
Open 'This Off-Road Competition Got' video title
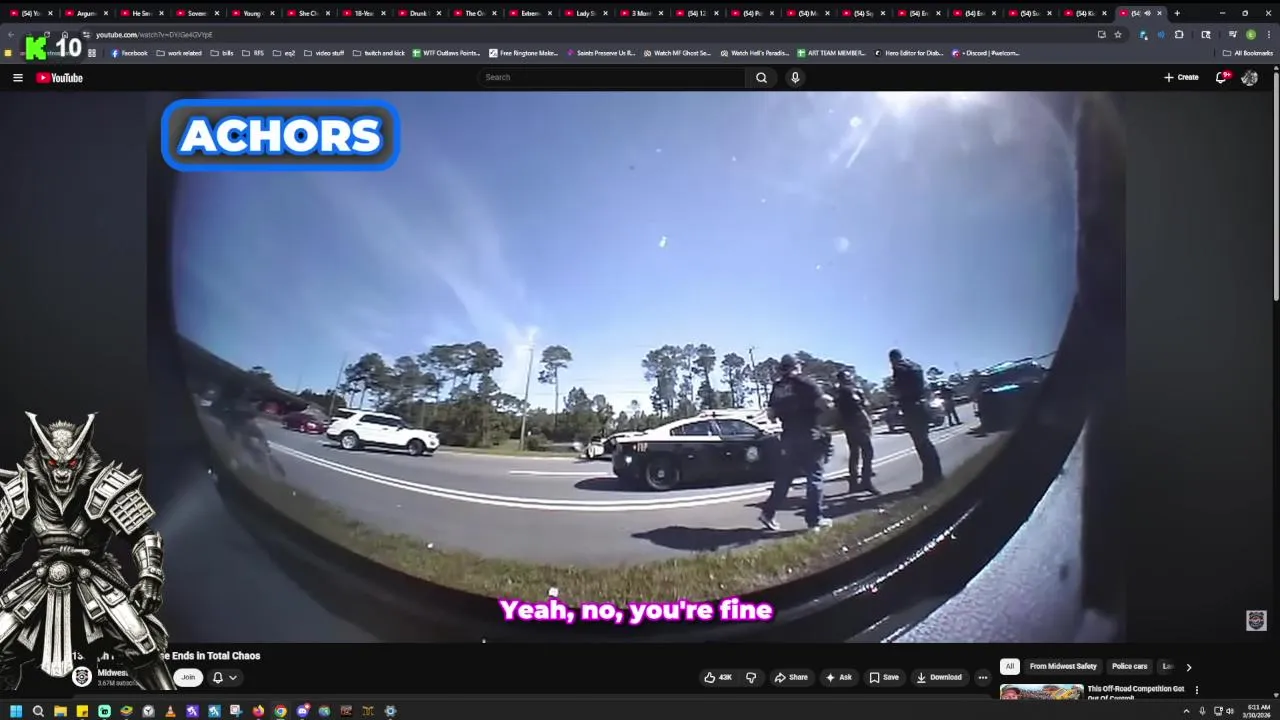(1135, 689)
